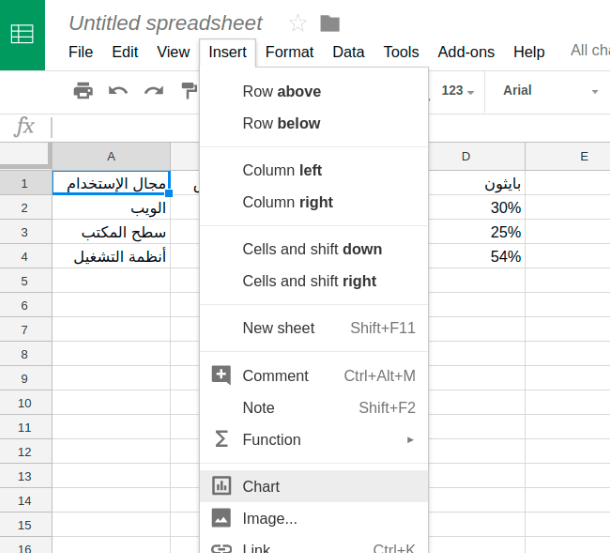Rename the Untitled spreadsheet title
This screenshot has width=610, height=553.
point(166,23)
